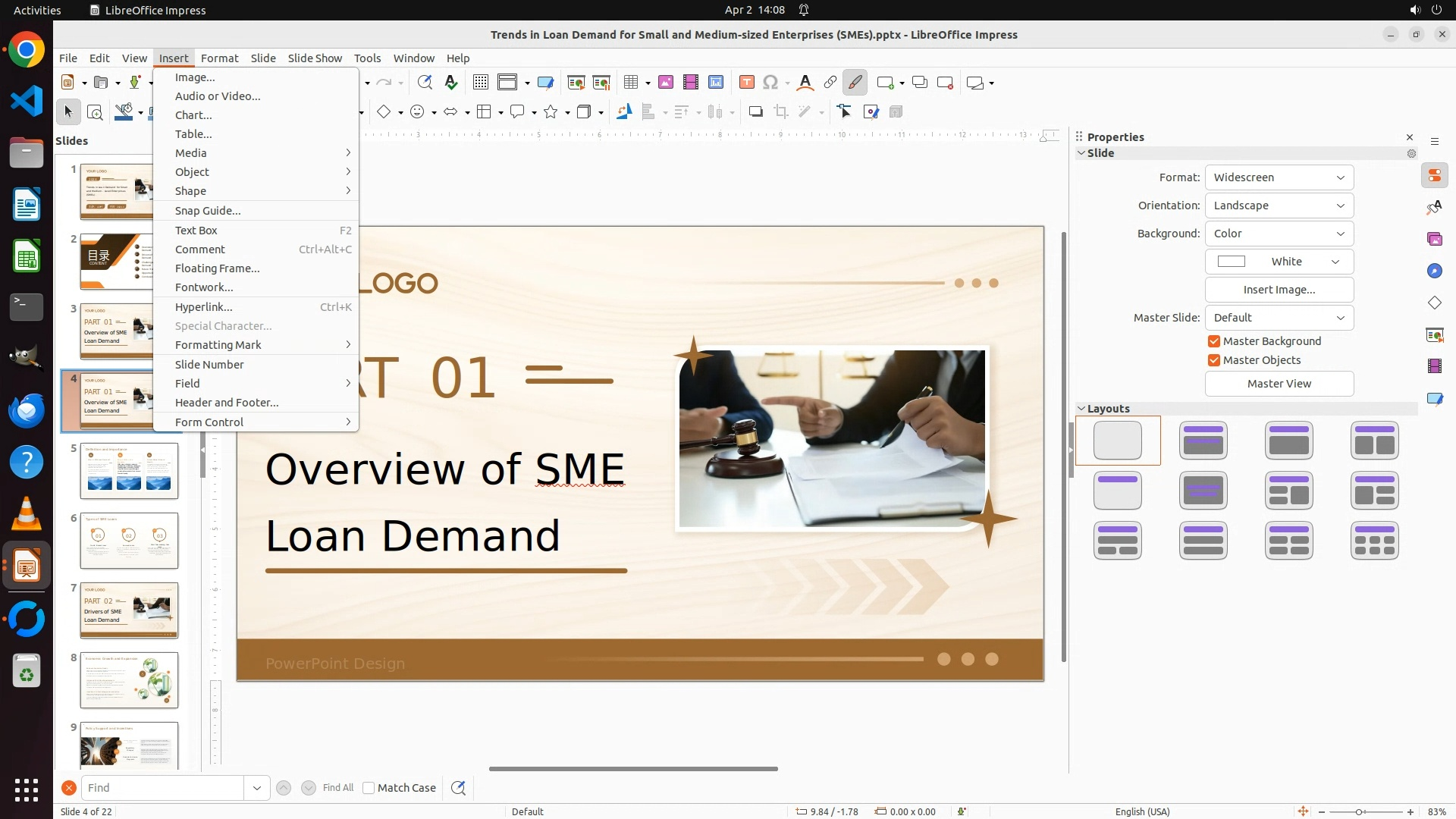Click the Master View button
The width and height of the screenshot is (1456, 819).
[1279, 384]
